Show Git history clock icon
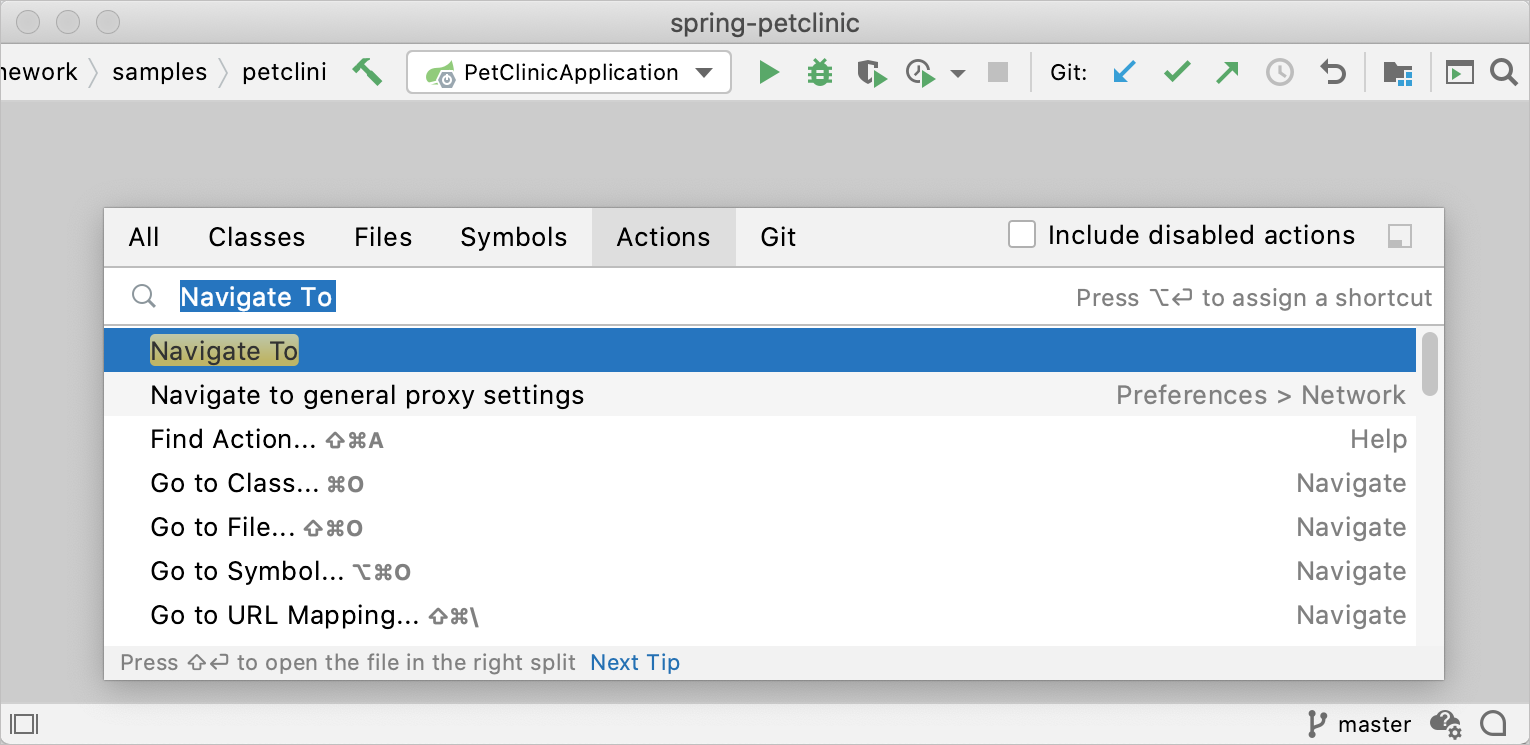This screenshot has height=745, width=1530. 1280,72
